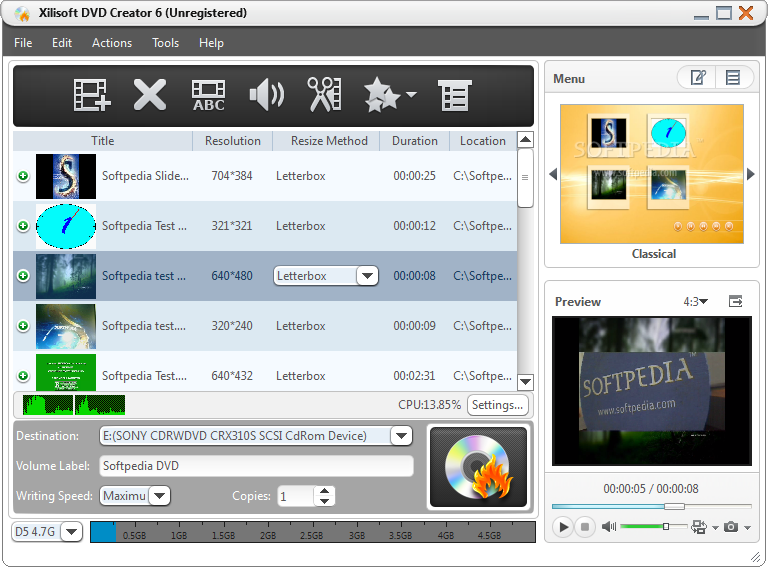This screenshot has height=567, width=768.
Task: Increase copies with the up arrow
Action: (324, 491)
